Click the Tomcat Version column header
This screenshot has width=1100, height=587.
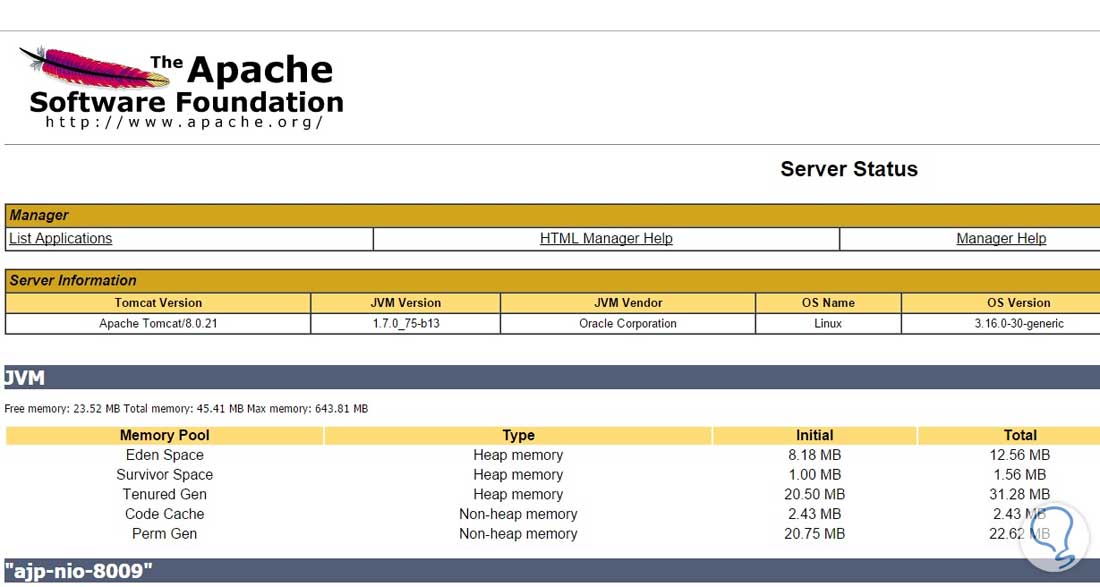pos(158,303)
